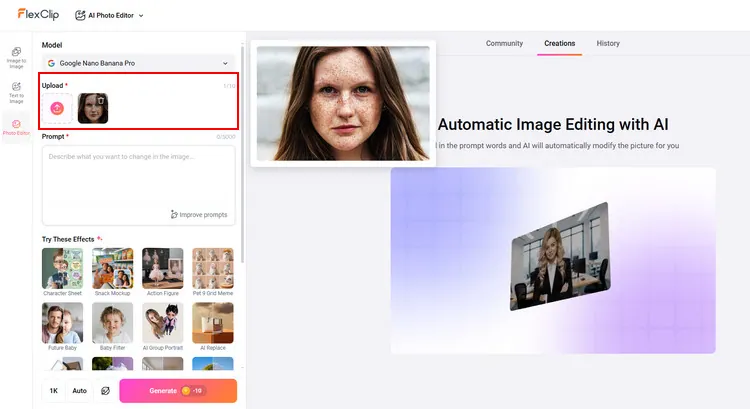Choose the AI Replace effect
Image resolution: width=750 pixels, height=409 pixels.
click(x=213, y=326)
